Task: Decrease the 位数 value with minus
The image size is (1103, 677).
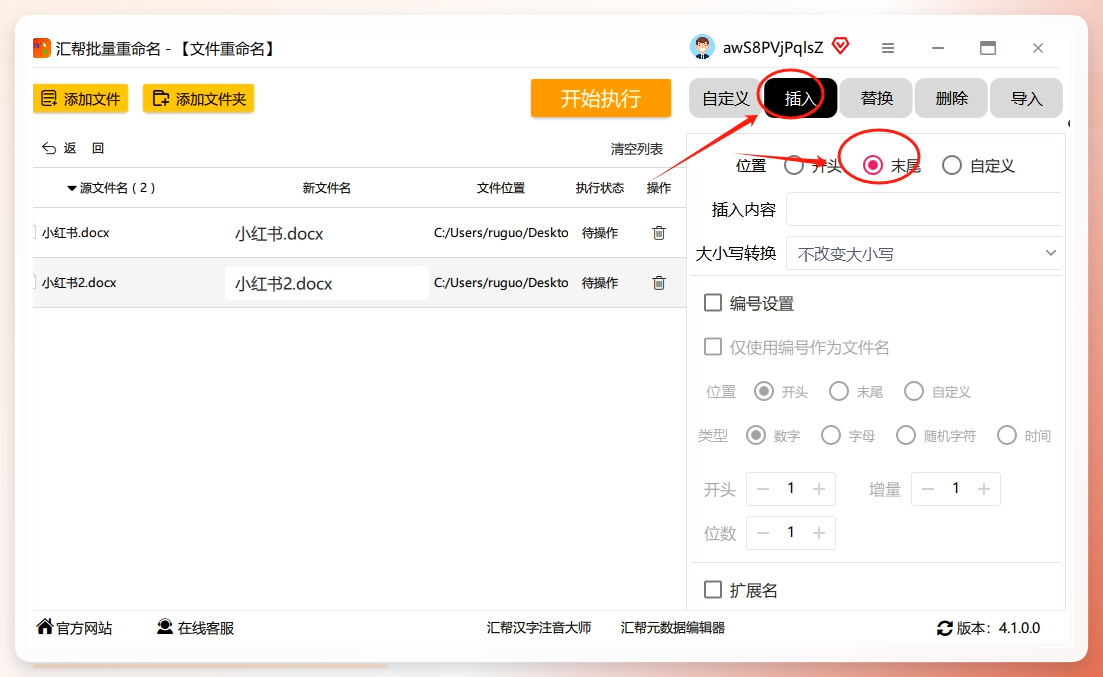Action: (763, 533)
